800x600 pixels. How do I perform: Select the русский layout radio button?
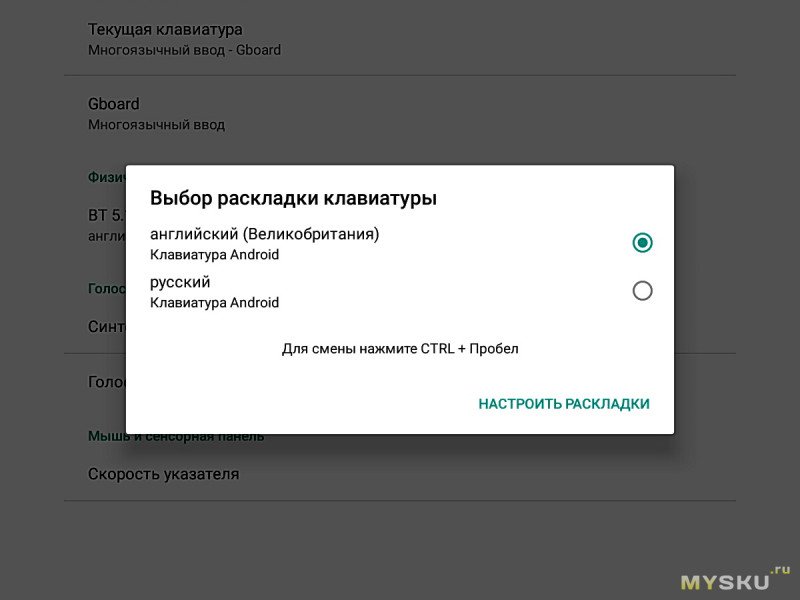(x=642, y=291)
